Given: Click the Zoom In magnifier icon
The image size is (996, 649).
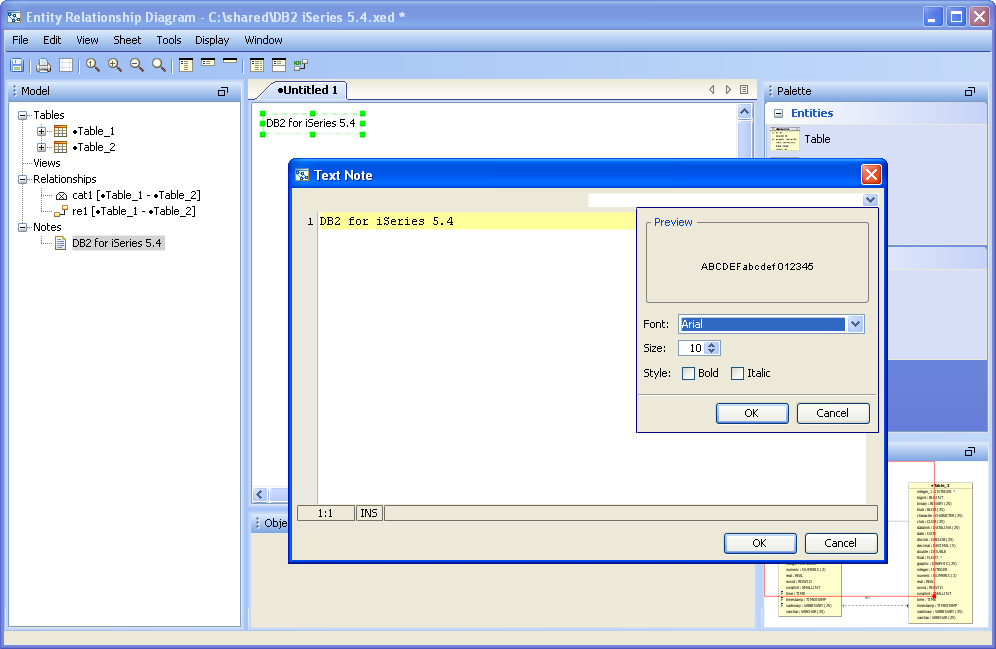Looking at the screenshot, I should 115,65.
